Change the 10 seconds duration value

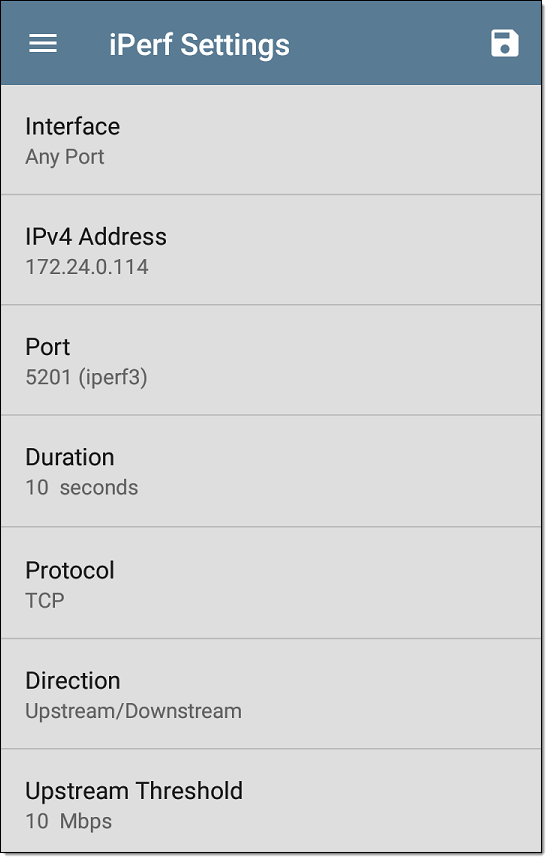82,488
